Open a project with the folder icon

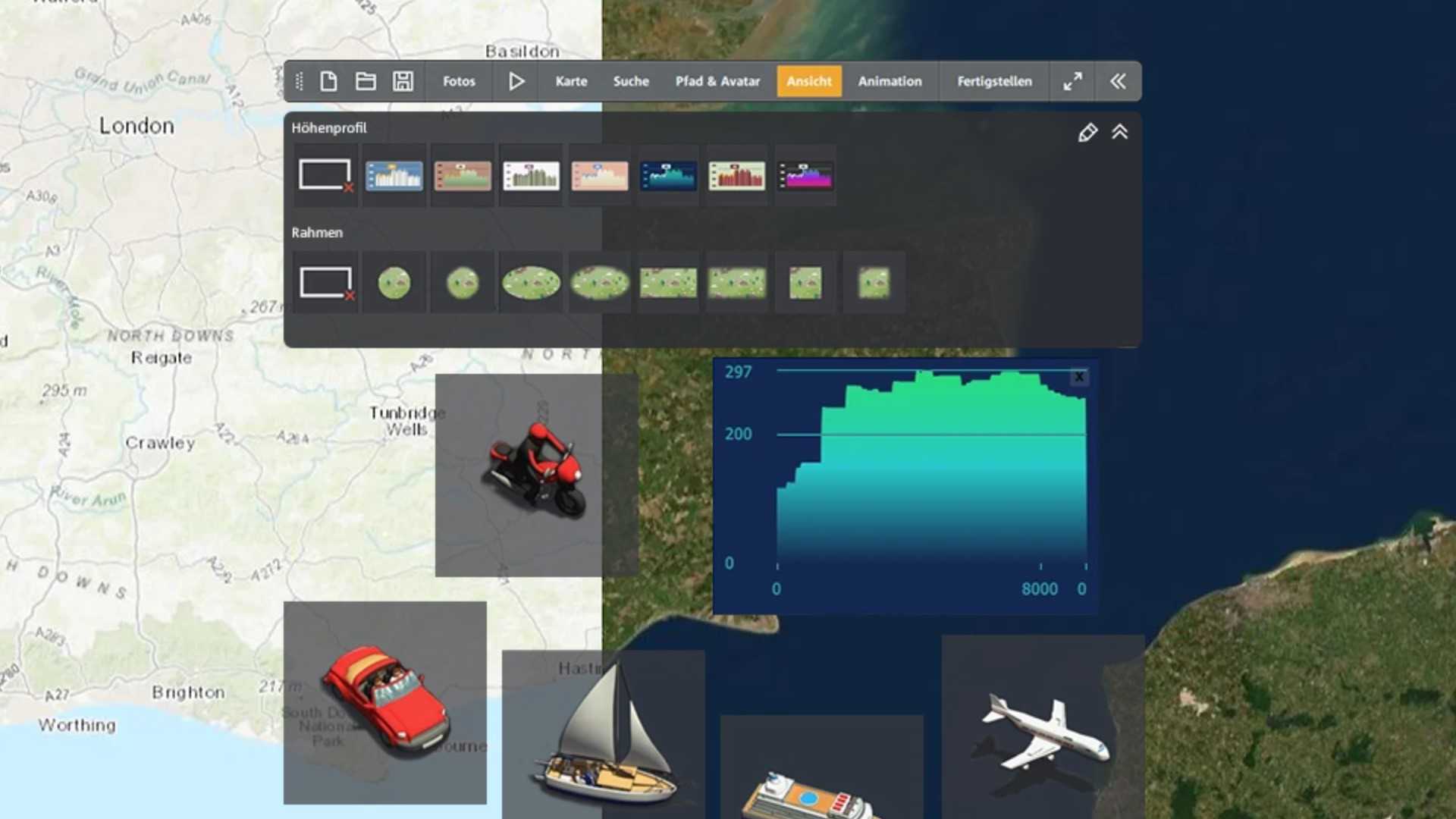(366, 81)
